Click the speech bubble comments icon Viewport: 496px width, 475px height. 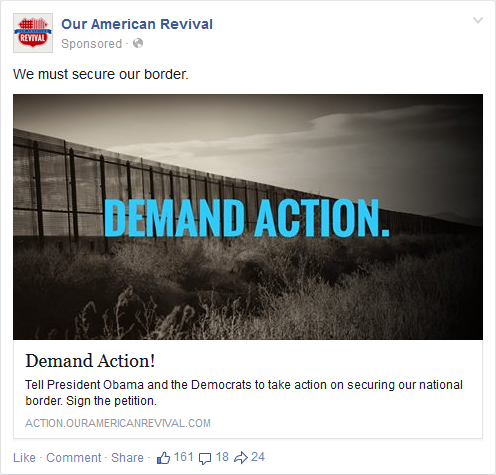(x=205, y=459)
